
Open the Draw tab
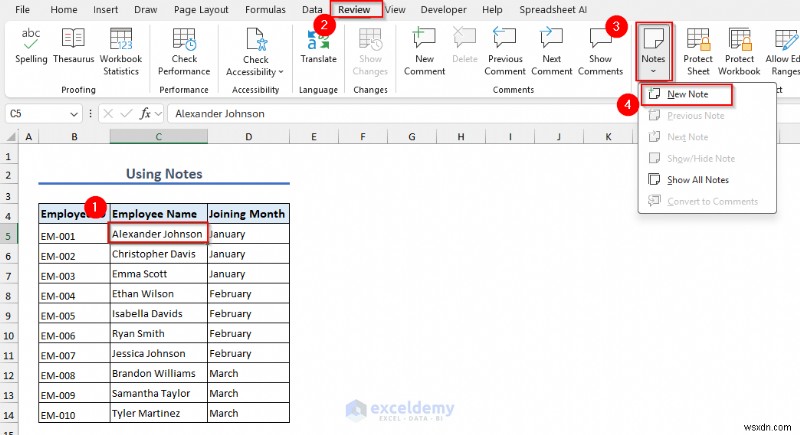[145, 10]
